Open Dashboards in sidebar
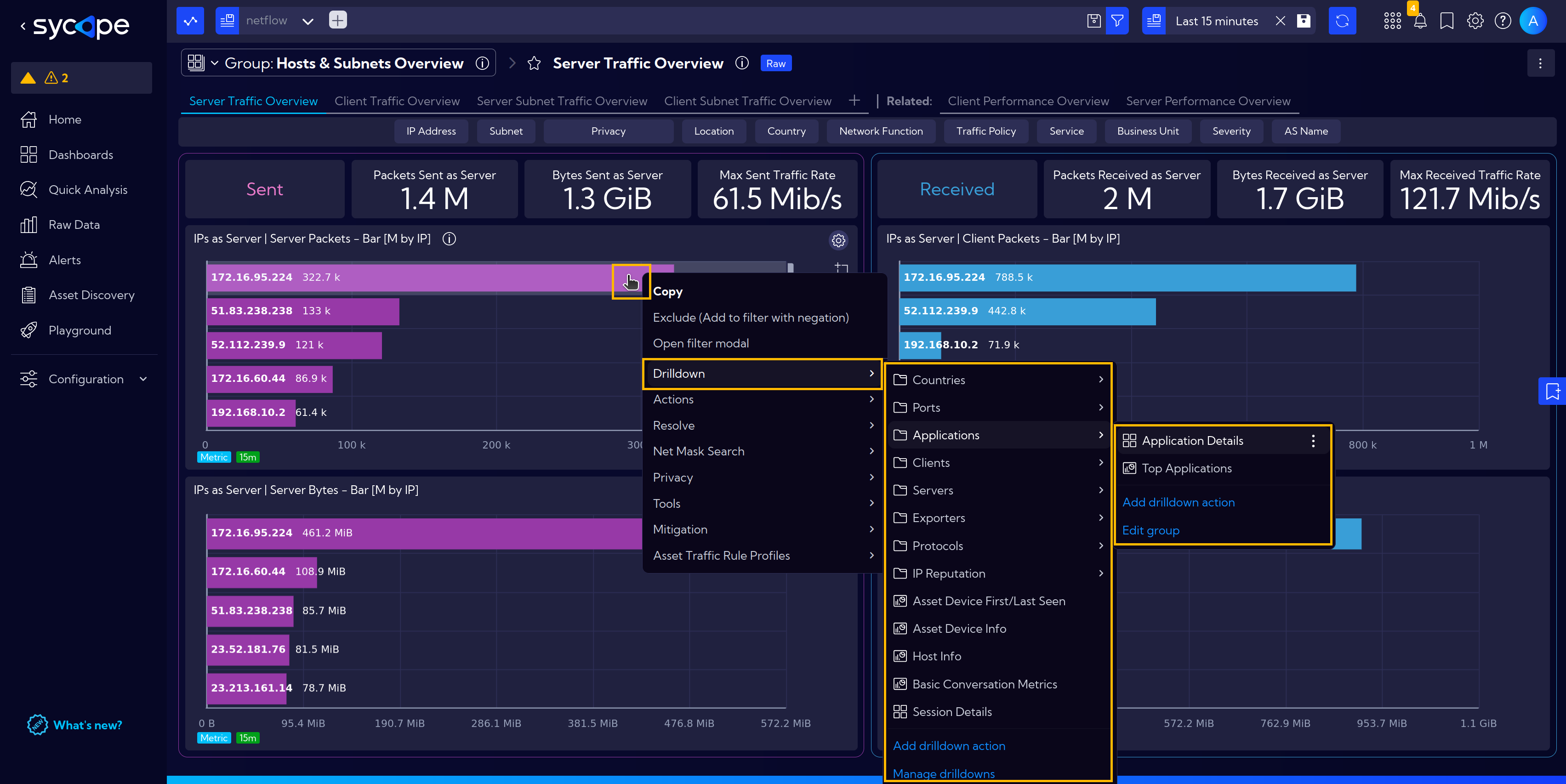The width and height of the screenshot is (1566, 784). (80, 155)
